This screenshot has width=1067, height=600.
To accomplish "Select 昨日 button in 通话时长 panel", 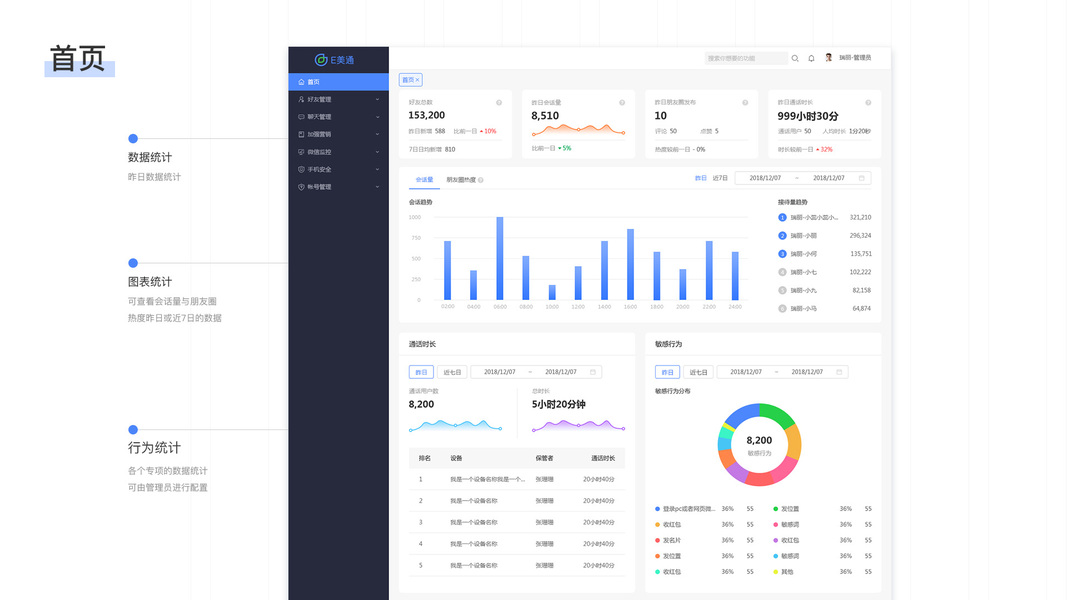I will click(421, 372).
